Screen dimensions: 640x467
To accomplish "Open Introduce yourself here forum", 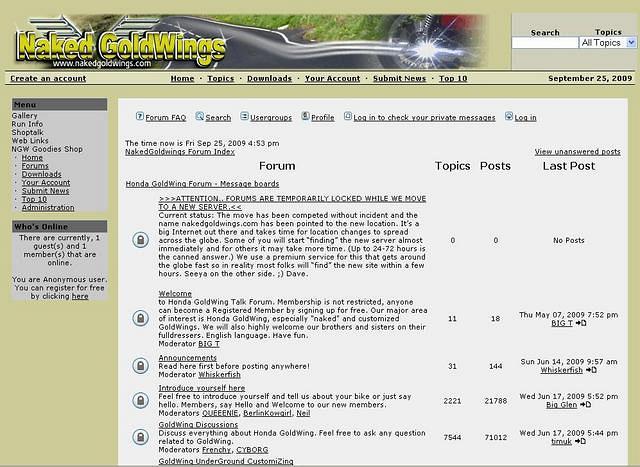I will [x=202, y=388].
